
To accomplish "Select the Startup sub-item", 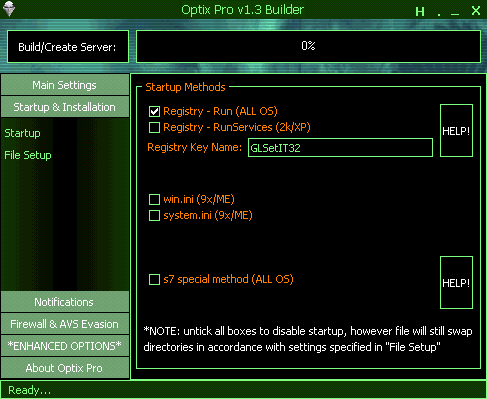I will 22,133.
